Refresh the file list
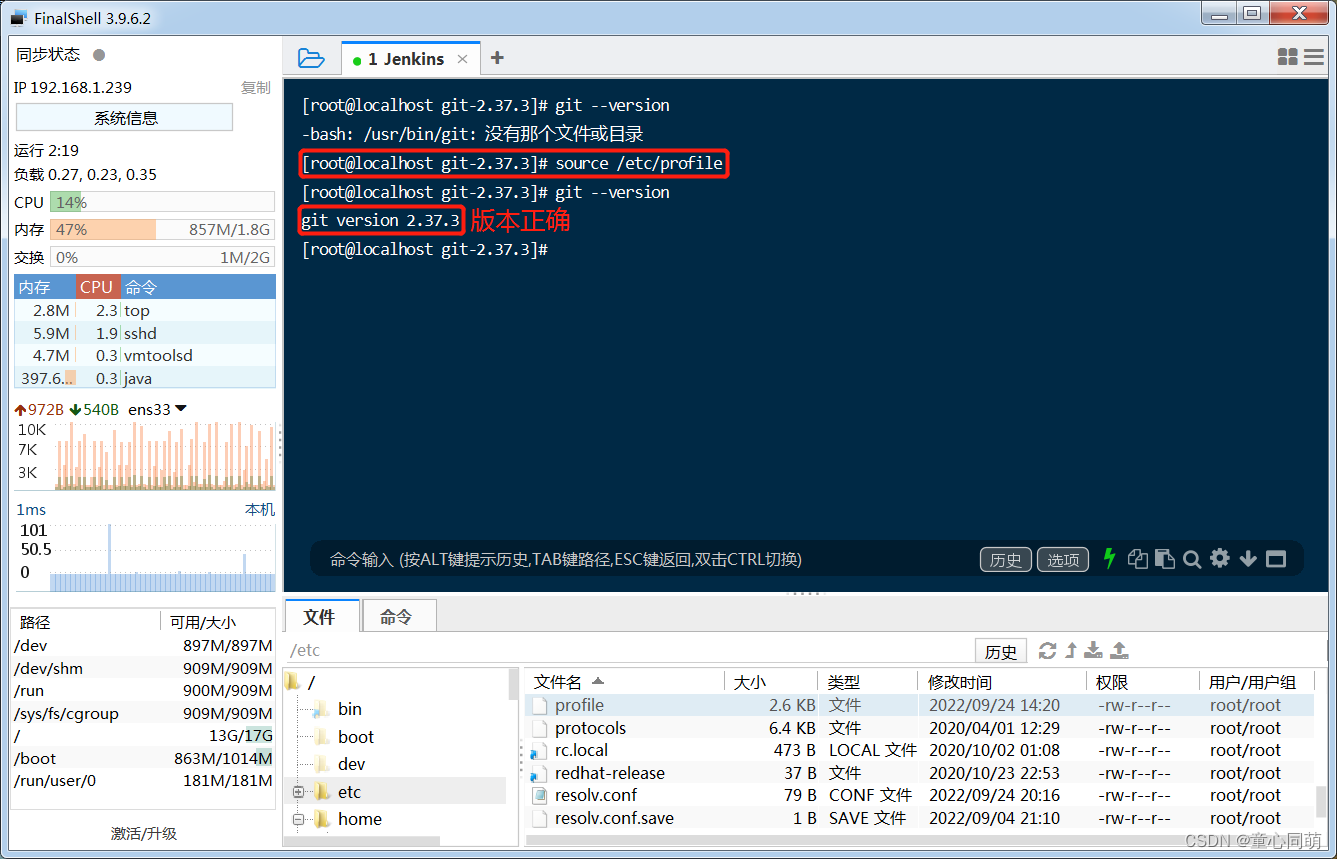 (x=1048, y=651)
